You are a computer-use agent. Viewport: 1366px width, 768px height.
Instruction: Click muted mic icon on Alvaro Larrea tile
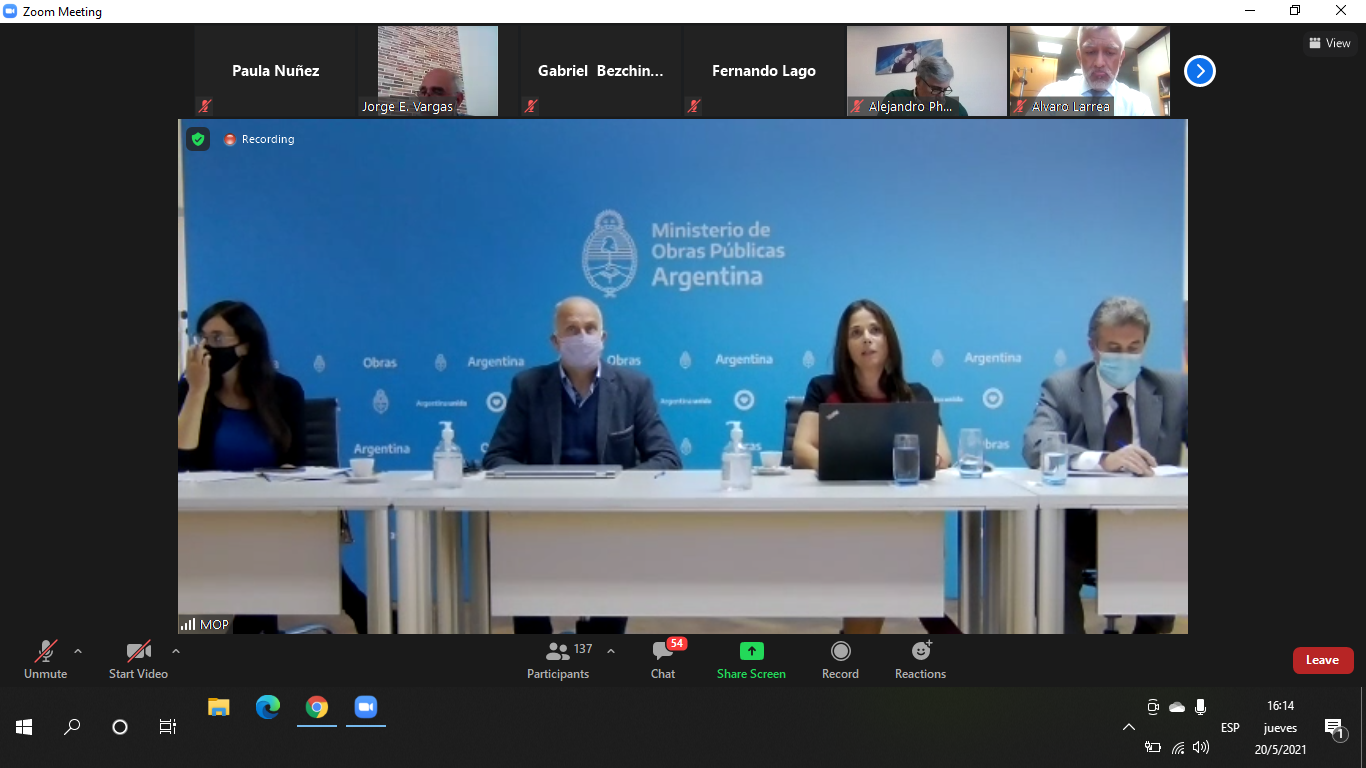click(1020, 106)
